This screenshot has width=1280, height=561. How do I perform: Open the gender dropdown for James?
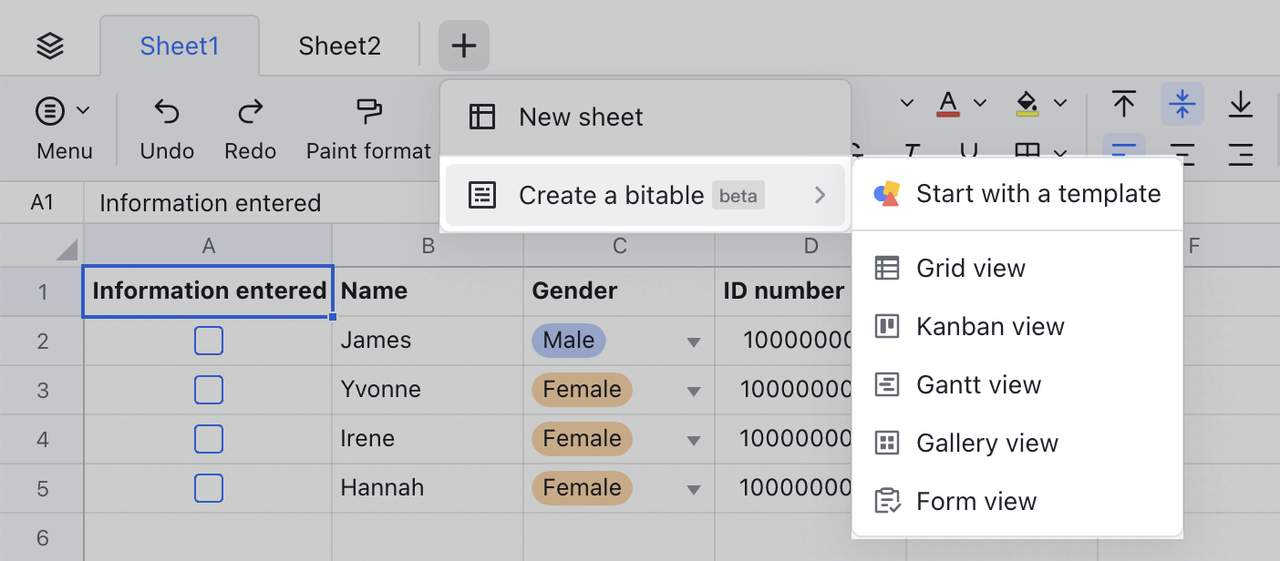coord(693,342)
